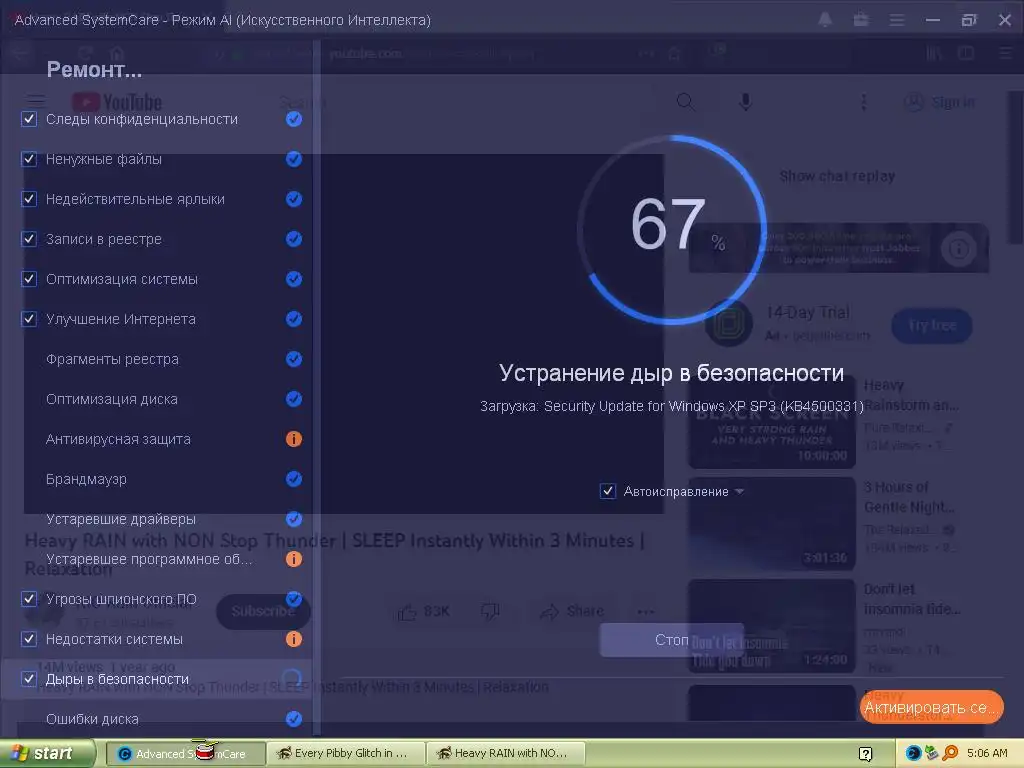Expand the Автоисправление dropdown arrow

[x=739, y=492]
